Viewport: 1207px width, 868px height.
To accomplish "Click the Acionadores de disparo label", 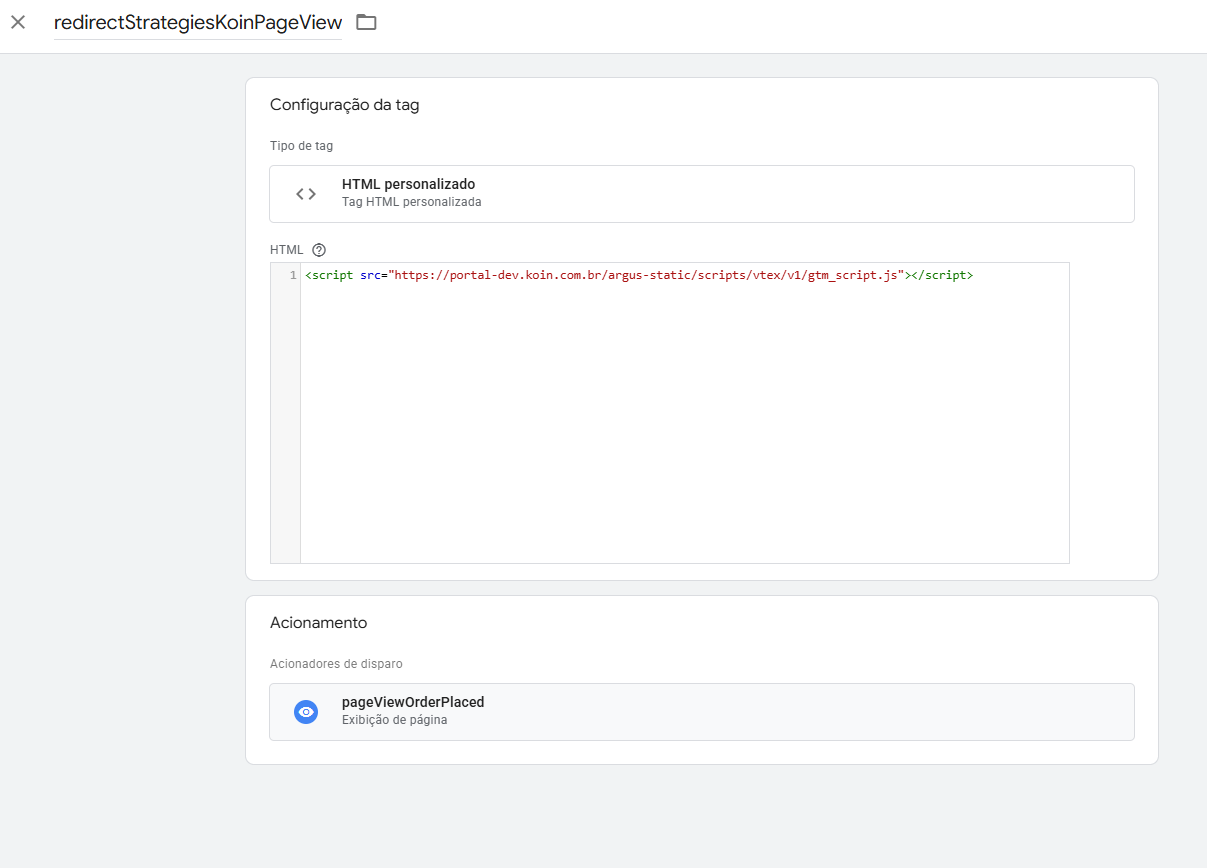I will (x=336, y=664).
